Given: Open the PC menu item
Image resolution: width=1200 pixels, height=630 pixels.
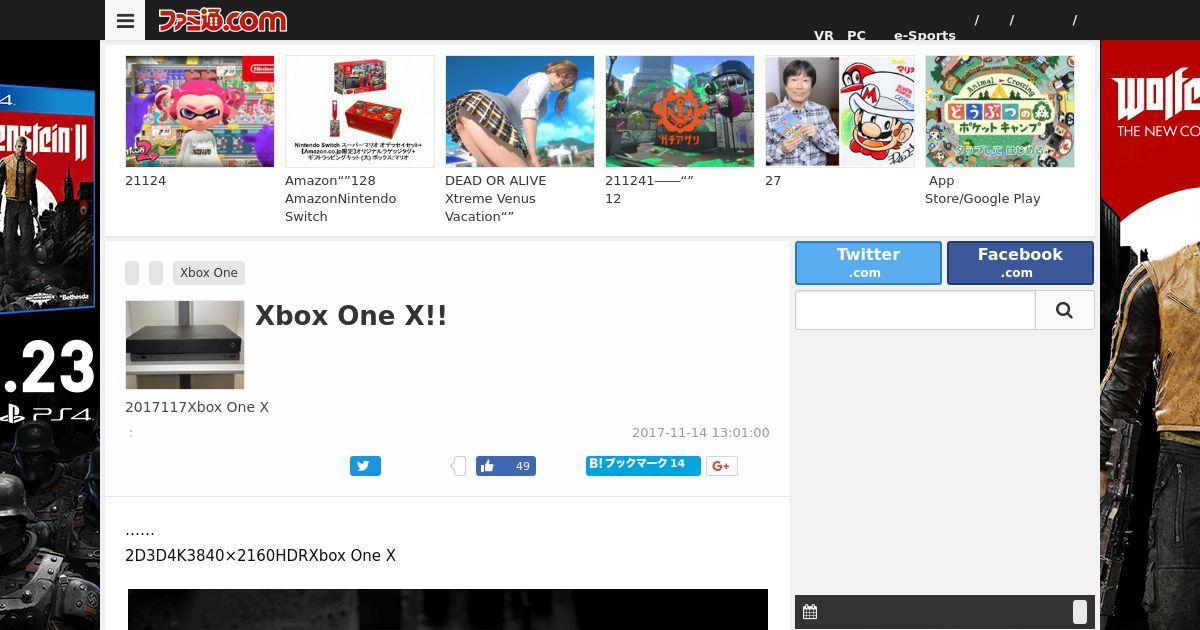Looking at the screenshot, I should (856, 35).
